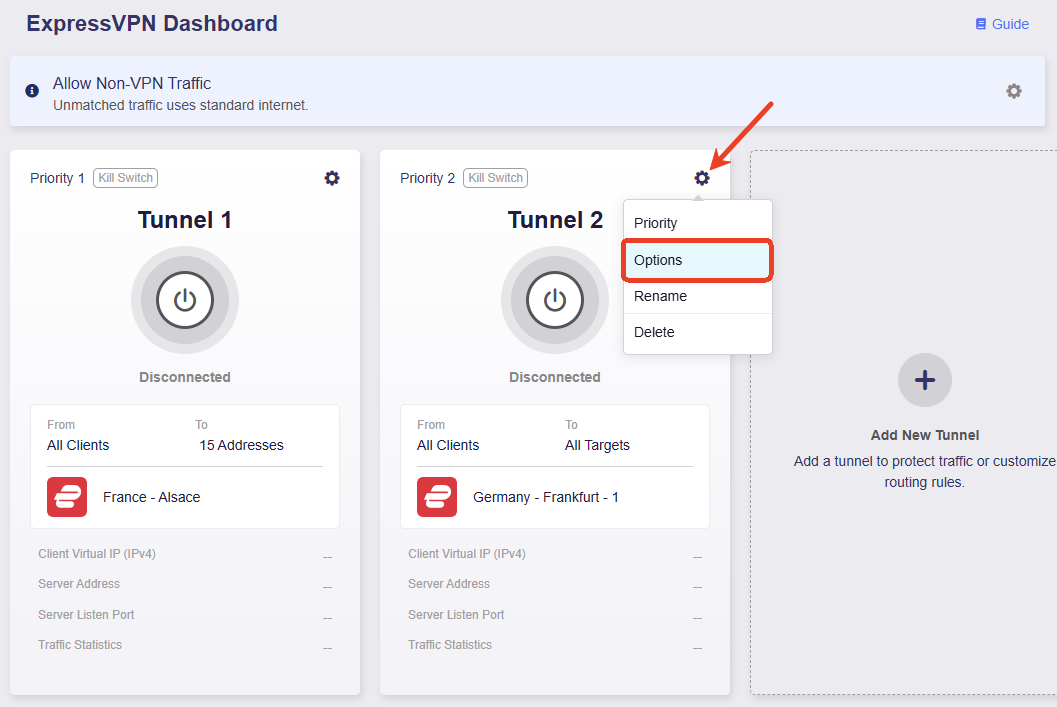
Task: Toggle Kill Switch badge on Tunnel 1
Action: click(x=125, y=178)
